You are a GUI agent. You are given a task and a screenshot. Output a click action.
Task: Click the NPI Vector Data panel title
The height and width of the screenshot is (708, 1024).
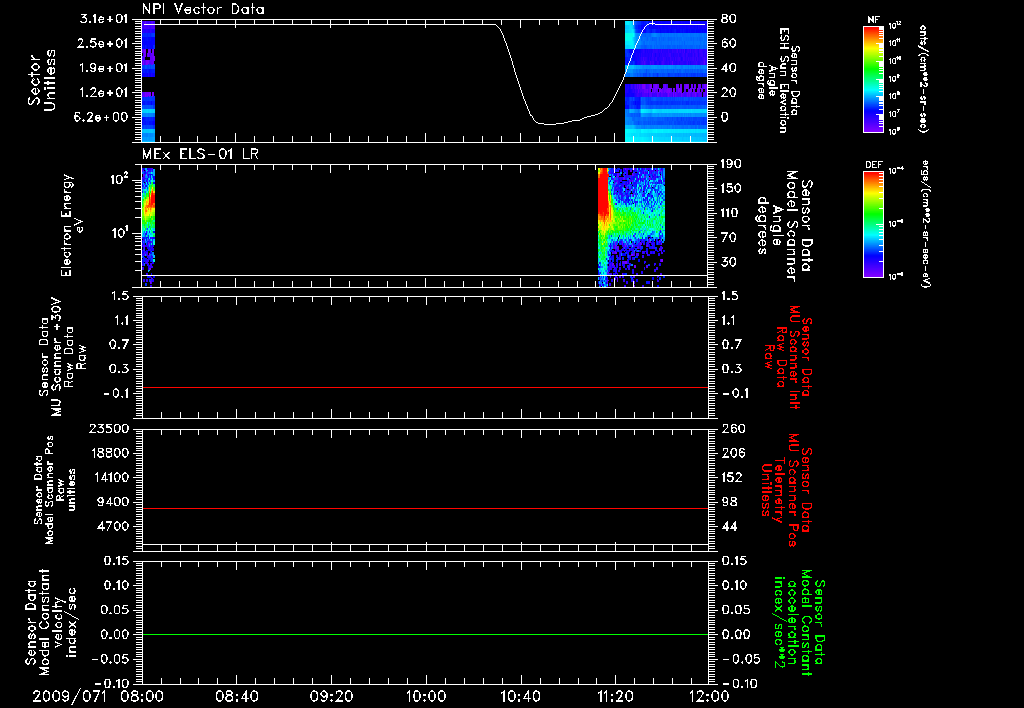tap(203, 9)
